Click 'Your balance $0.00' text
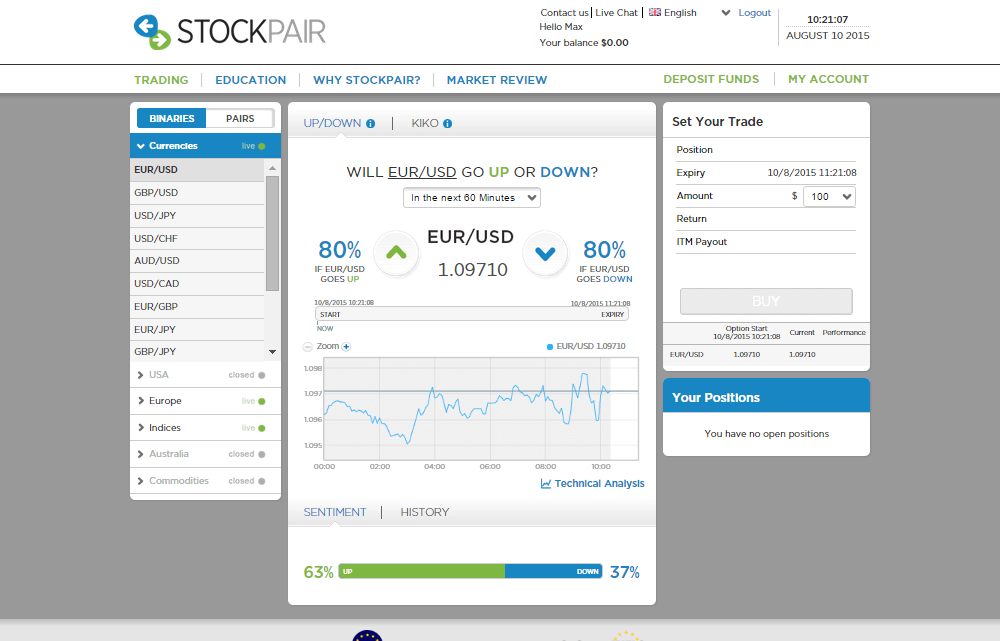 click(x=584, y=43)
